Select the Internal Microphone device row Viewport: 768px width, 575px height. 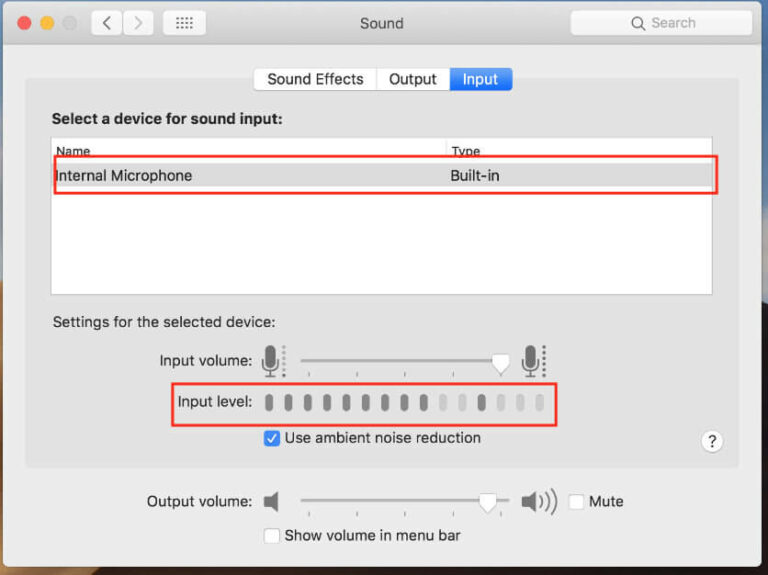tap(380, 175)
